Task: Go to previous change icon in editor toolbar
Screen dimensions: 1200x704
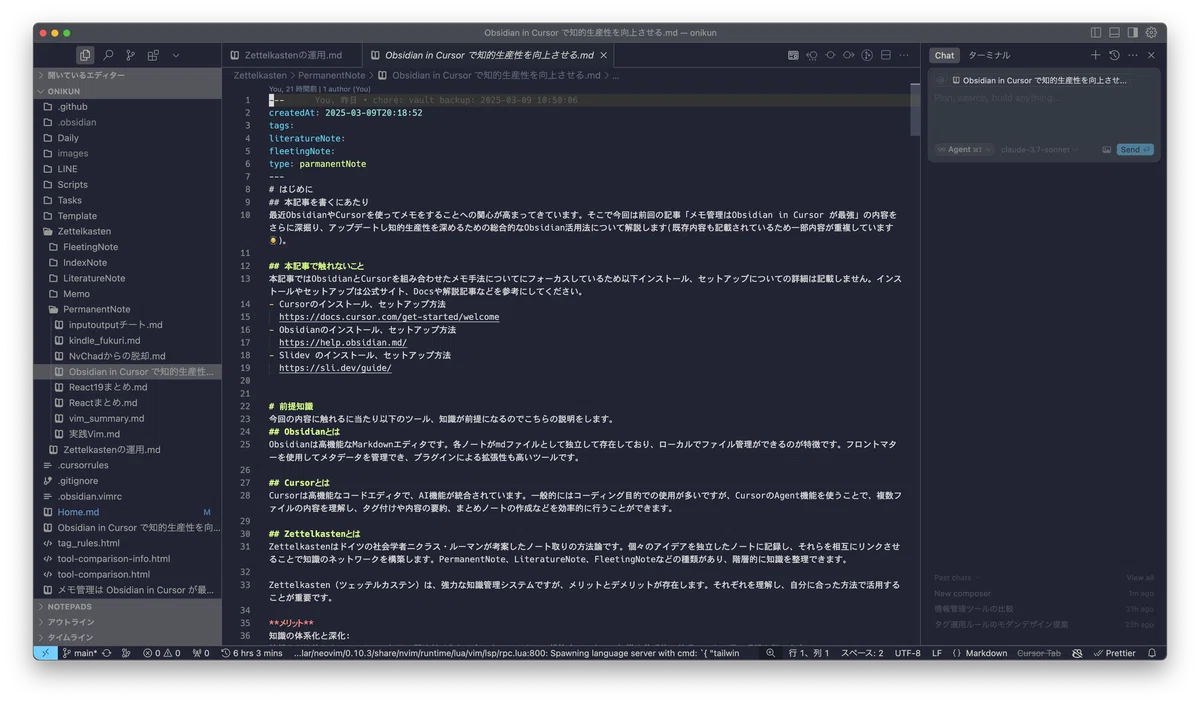Action: tap(812, 55)
